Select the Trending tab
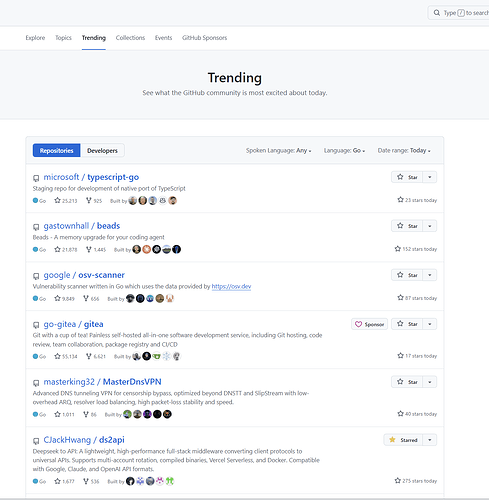The image size is (489, 500). (94, 38)
